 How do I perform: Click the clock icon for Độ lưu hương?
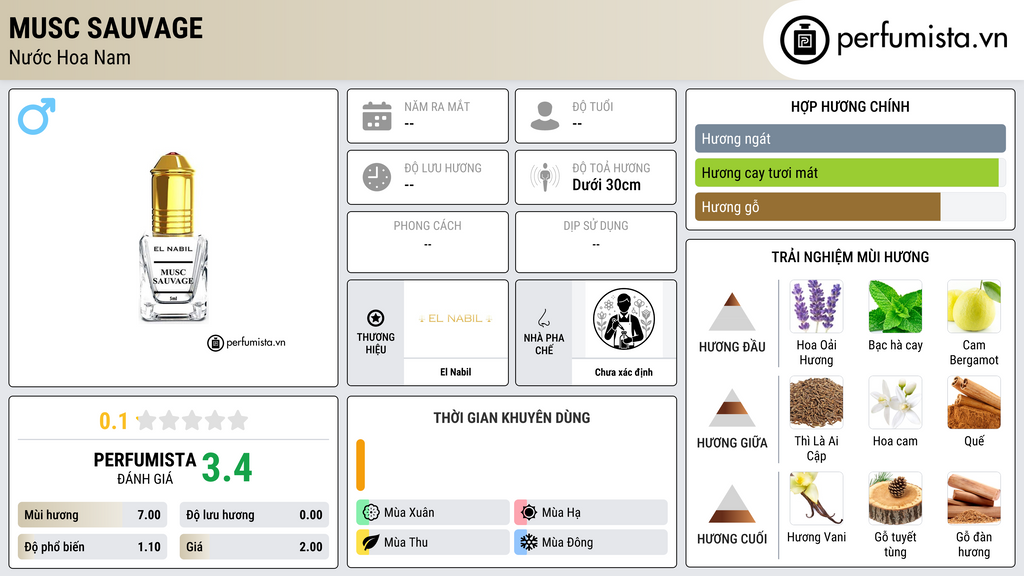(x=377, y=177)
